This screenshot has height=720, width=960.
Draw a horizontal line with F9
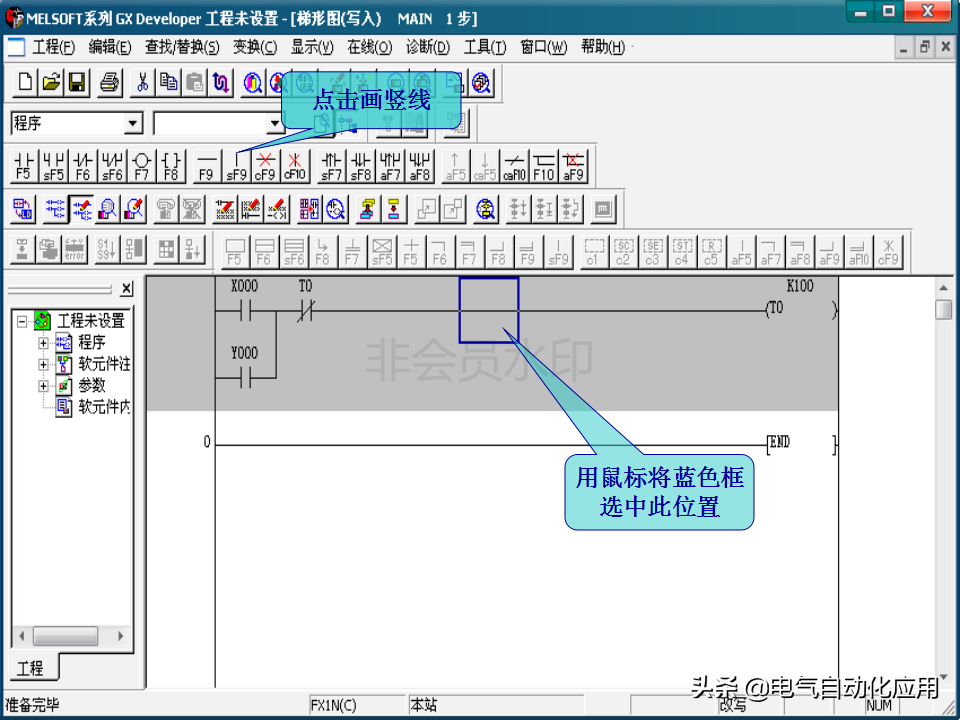click(206, 166)
